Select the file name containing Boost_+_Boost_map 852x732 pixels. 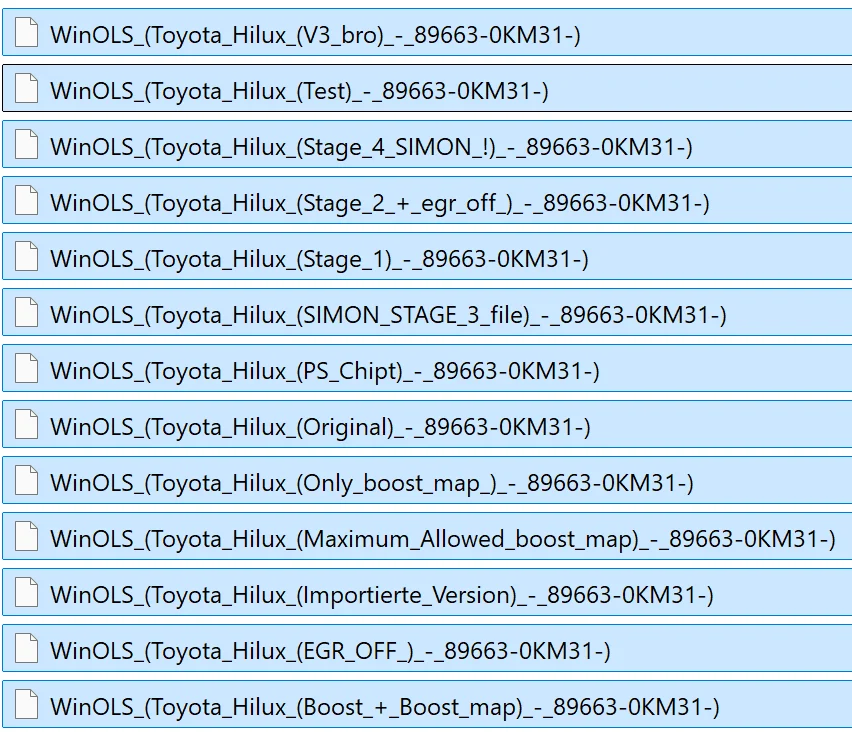click(x=385, y=707)
